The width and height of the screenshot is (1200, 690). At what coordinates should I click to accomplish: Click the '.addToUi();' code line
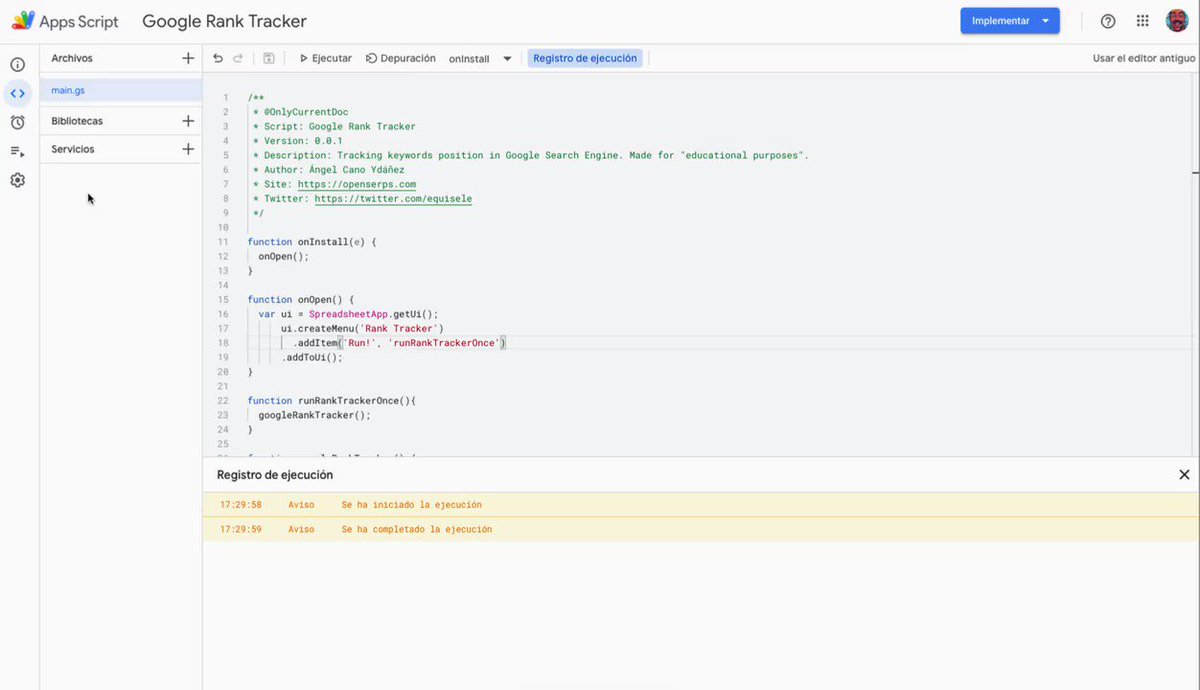312,357
